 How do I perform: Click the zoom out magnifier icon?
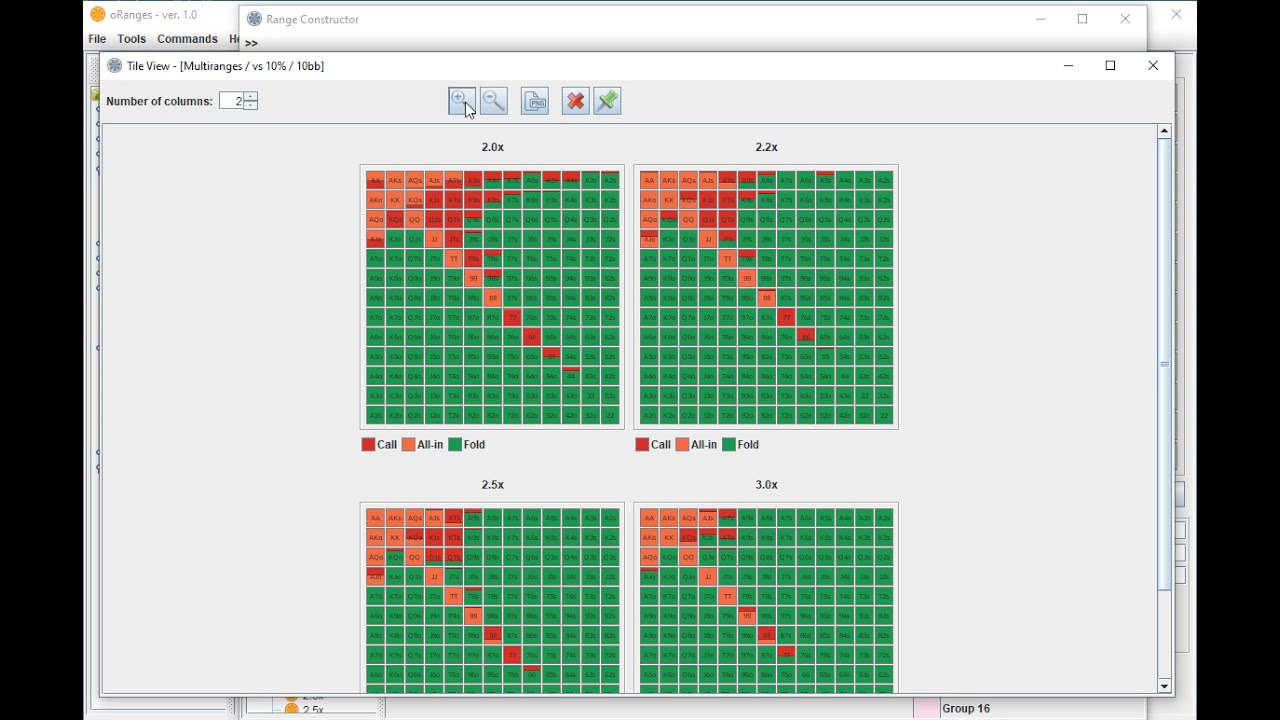point(494,101)
